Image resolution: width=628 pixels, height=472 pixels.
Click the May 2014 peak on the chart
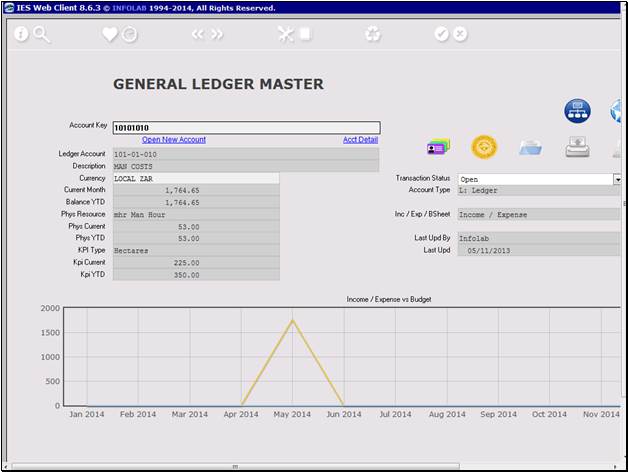[x=293, y=320]
